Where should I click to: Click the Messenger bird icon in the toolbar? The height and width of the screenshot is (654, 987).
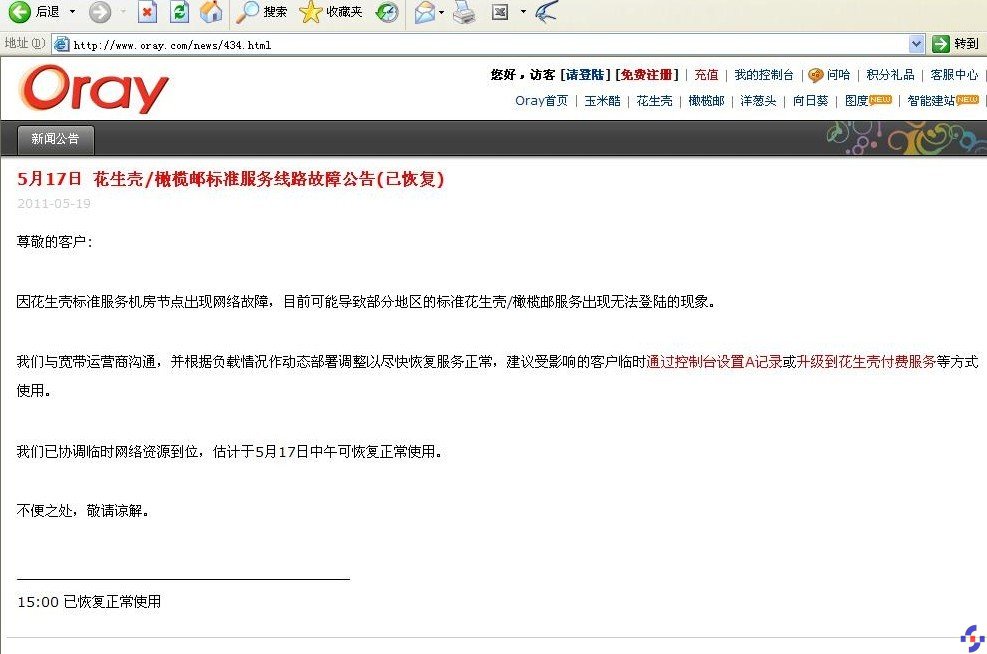(546, 11)
